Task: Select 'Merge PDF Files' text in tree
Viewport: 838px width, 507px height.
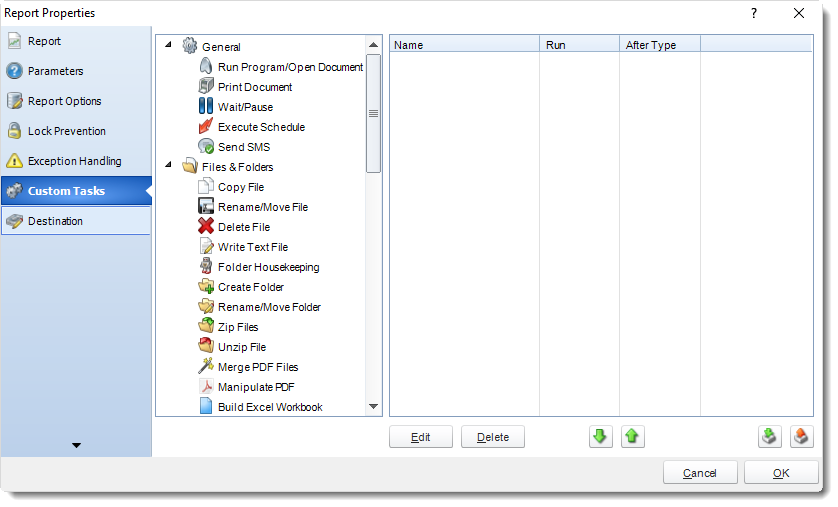Action: [258, 367]
